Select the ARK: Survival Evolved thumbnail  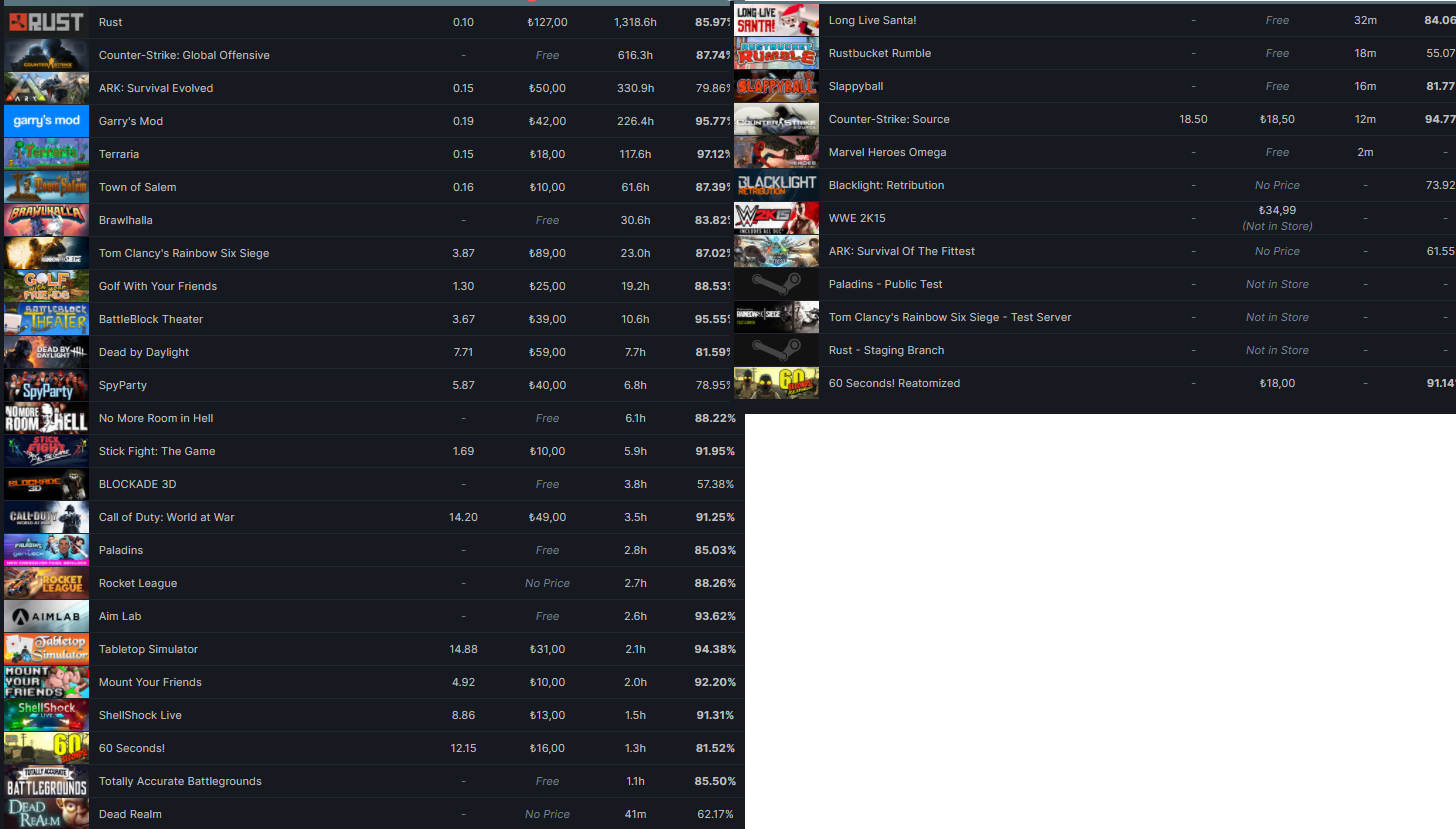click(x=46, y=88)
